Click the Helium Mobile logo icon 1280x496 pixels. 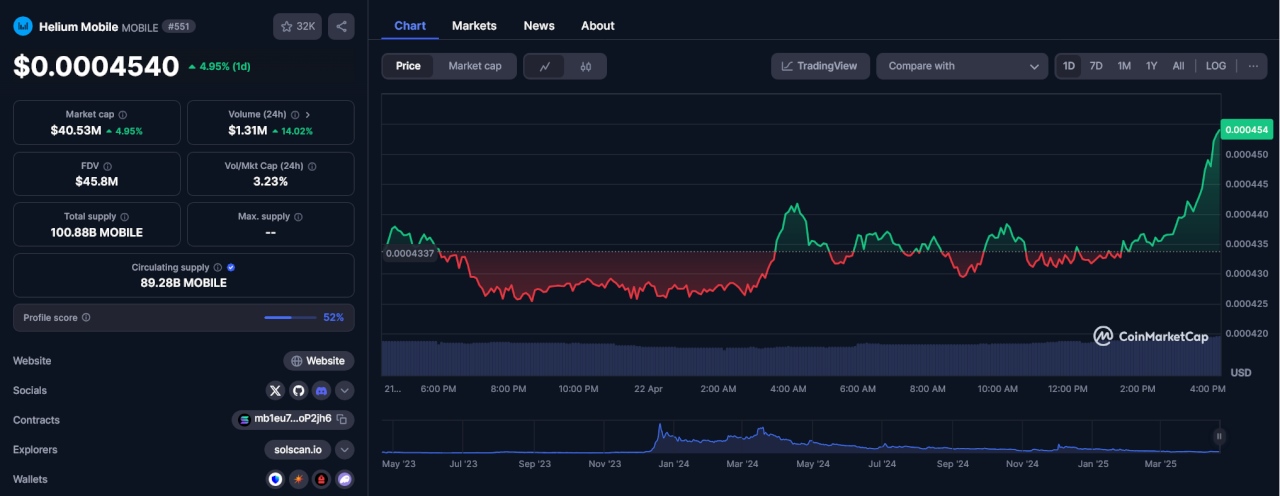(x=22, y=27)
